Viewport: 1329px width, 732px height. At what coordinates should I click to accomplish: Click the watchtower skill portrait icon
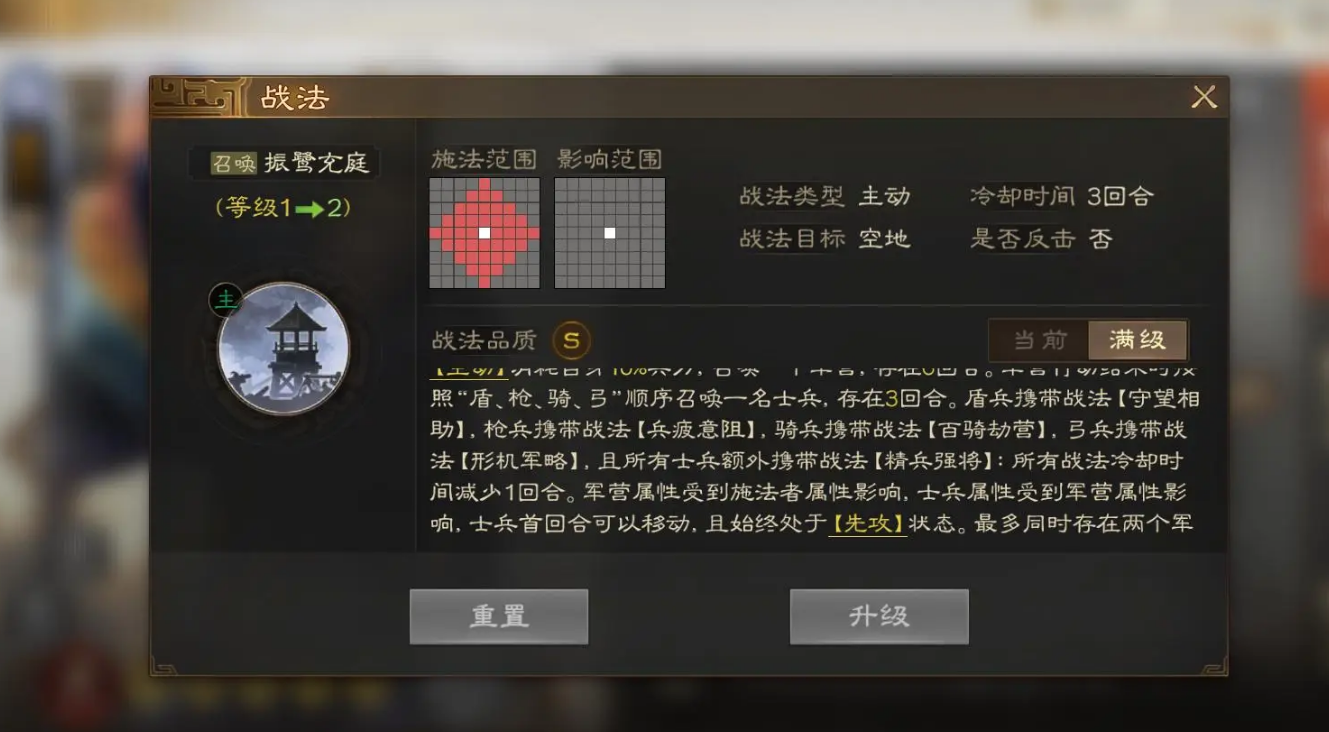(x=284, y=348)
